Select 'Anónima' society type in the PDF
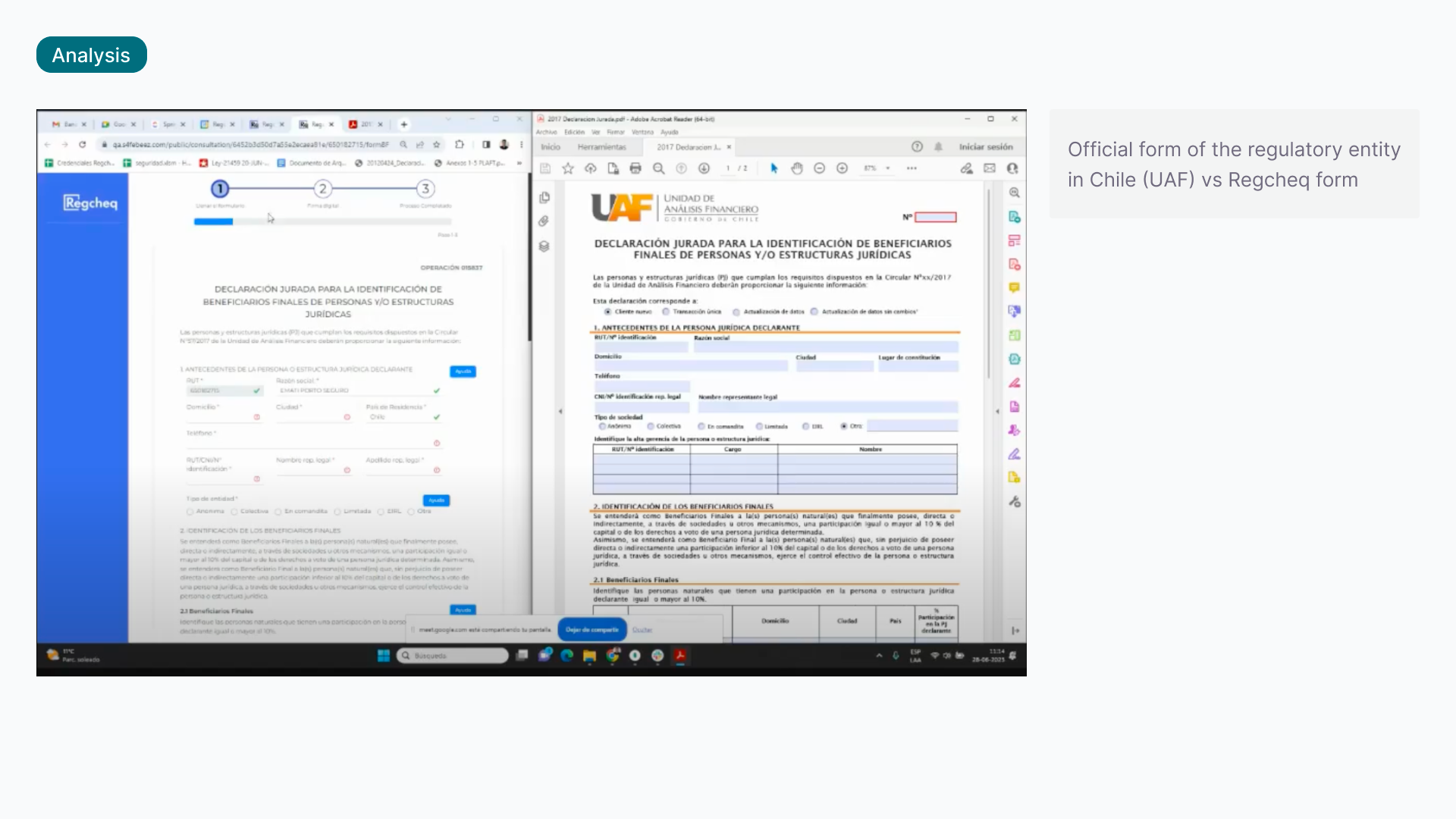 pyautogui.click(x=603, y=426)
